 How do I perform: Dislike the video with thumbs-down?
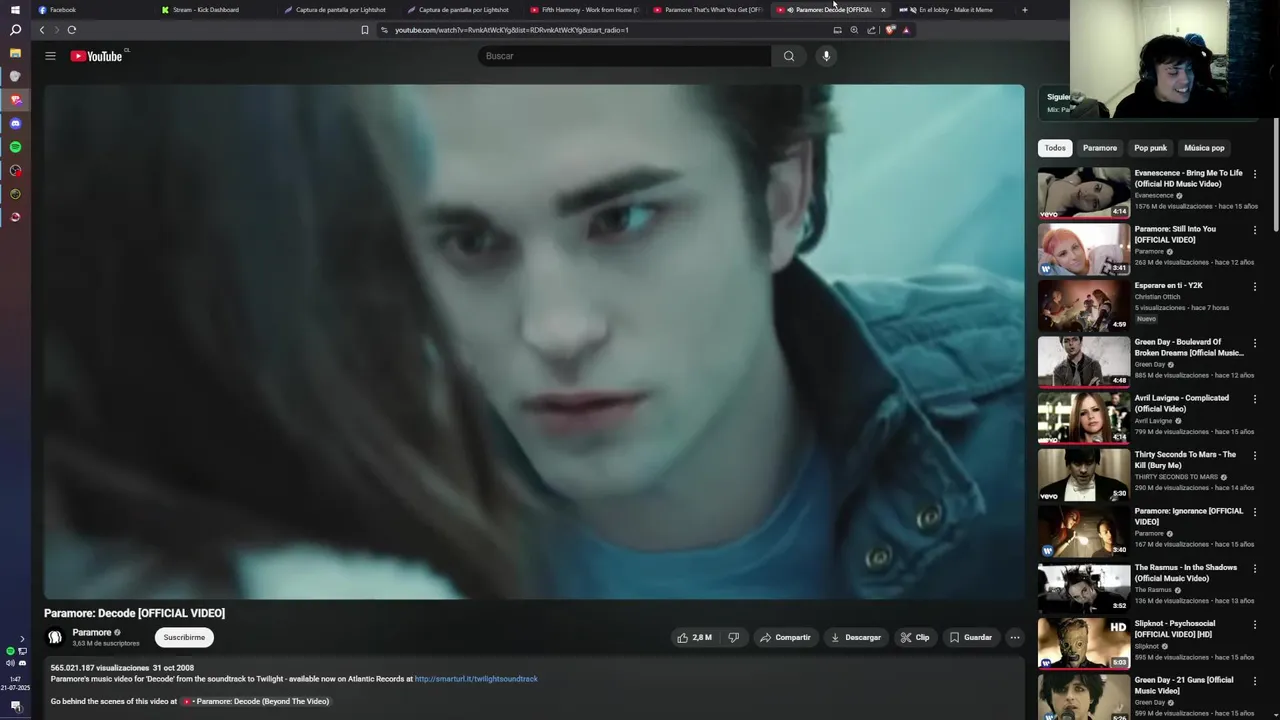click(x=733, y=637)
